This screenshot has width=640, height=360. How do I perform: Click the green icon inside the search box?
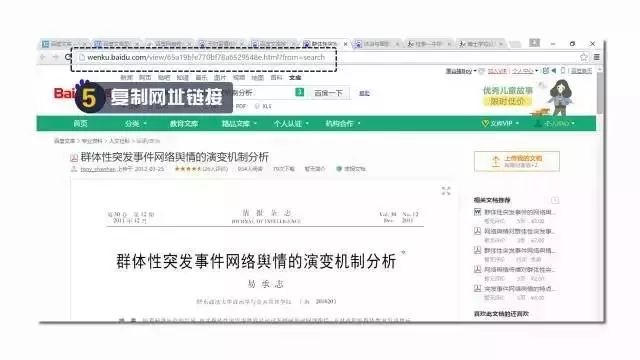300,92
